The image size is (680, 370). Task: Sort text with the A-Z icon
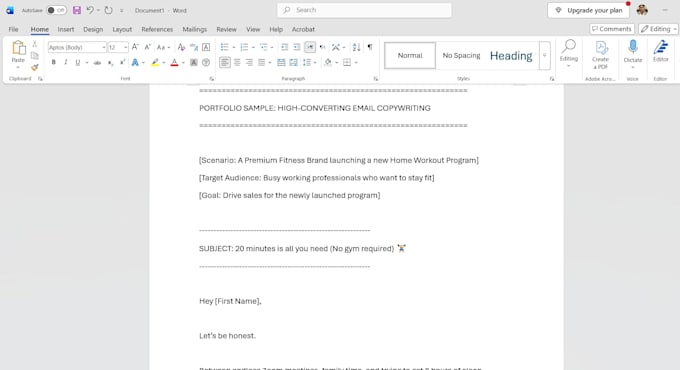pos(356,47)
